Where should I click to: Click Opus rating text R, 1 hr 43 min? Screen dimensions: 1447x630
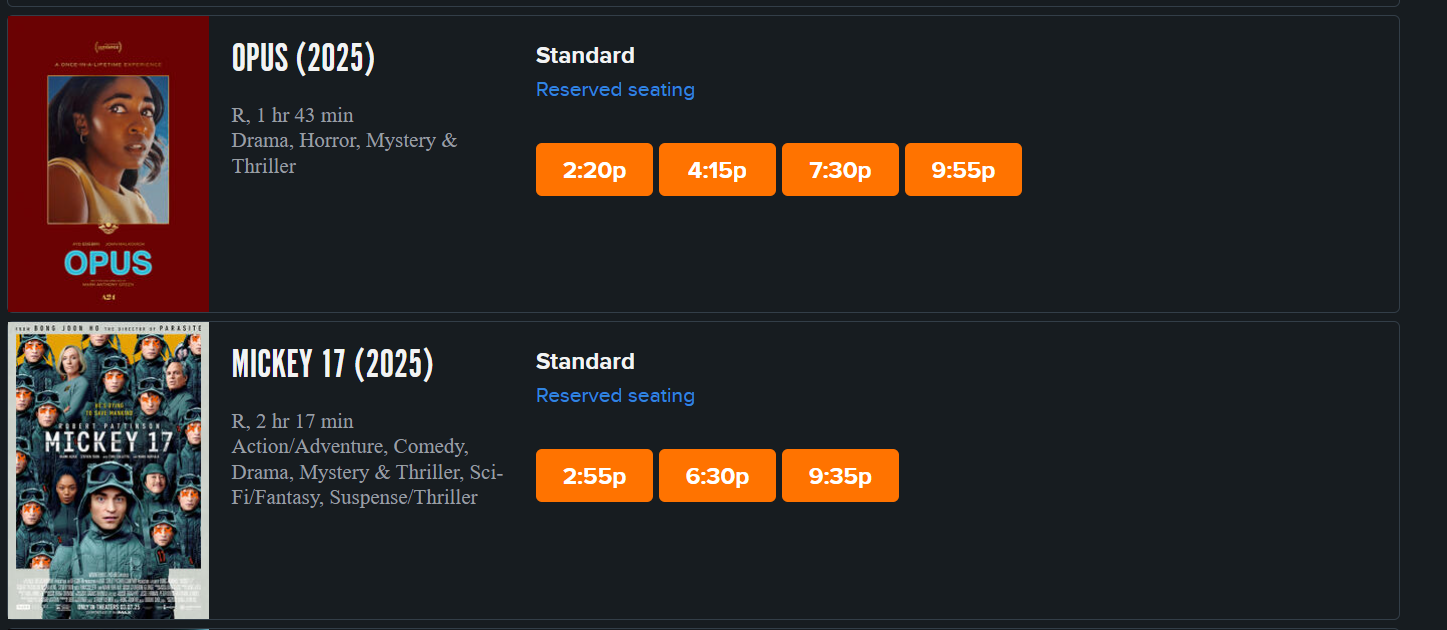tap(292, 115)
